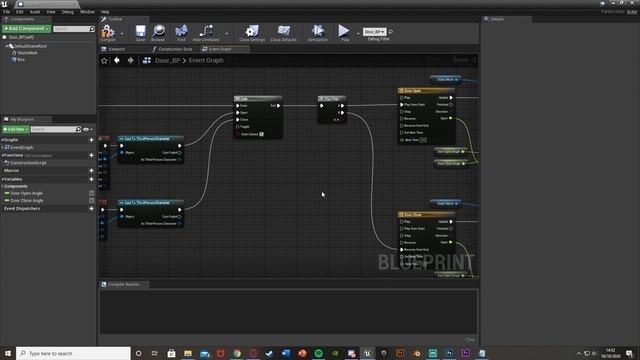Open the Hide Unrelated options dropdown arrow
The width and height of the screenshot is (640, 360).
coord(227,33)
